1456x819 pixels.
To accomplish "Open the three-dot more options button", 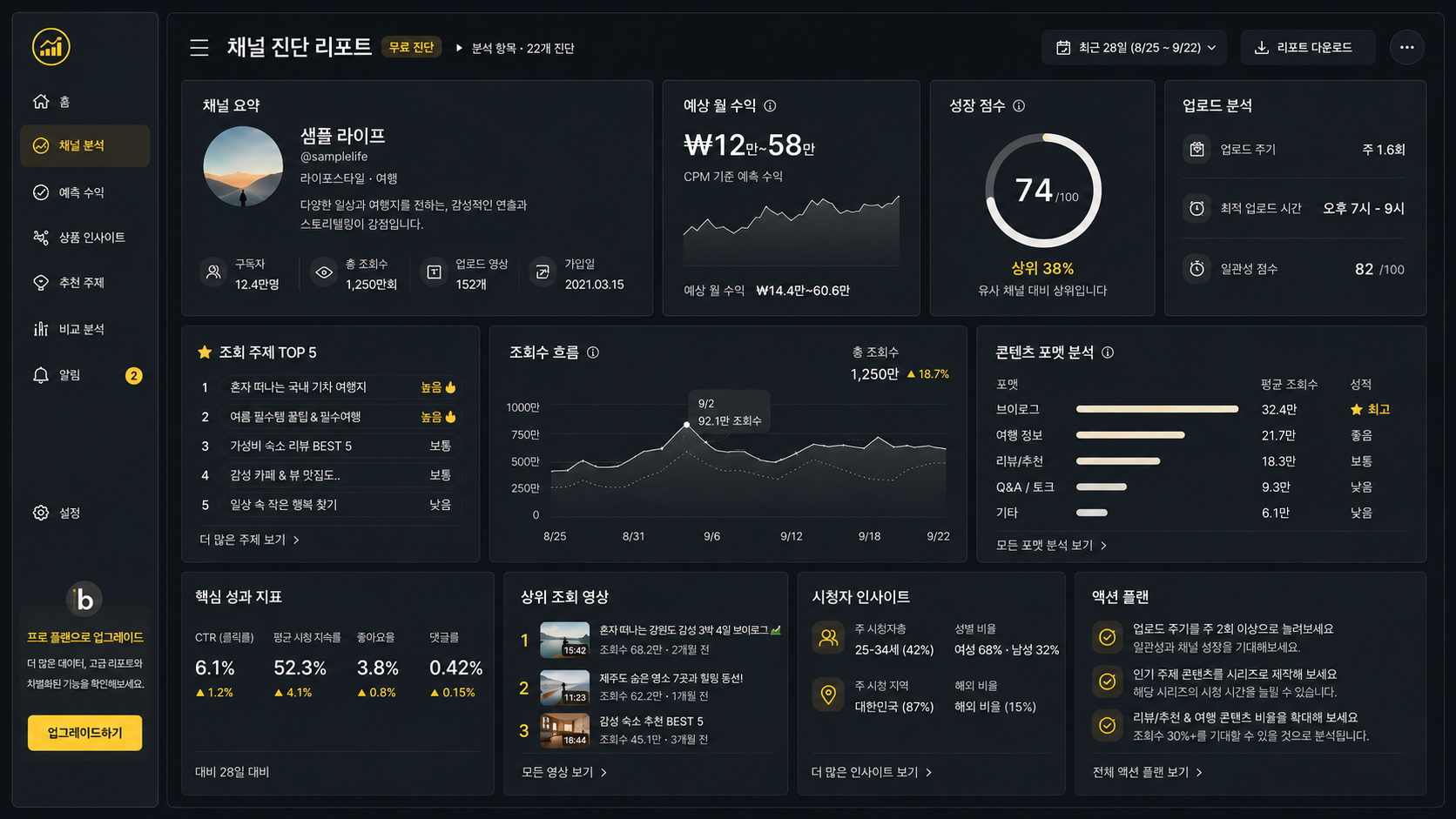I will pyautogui.click(x=1406, y=48).
